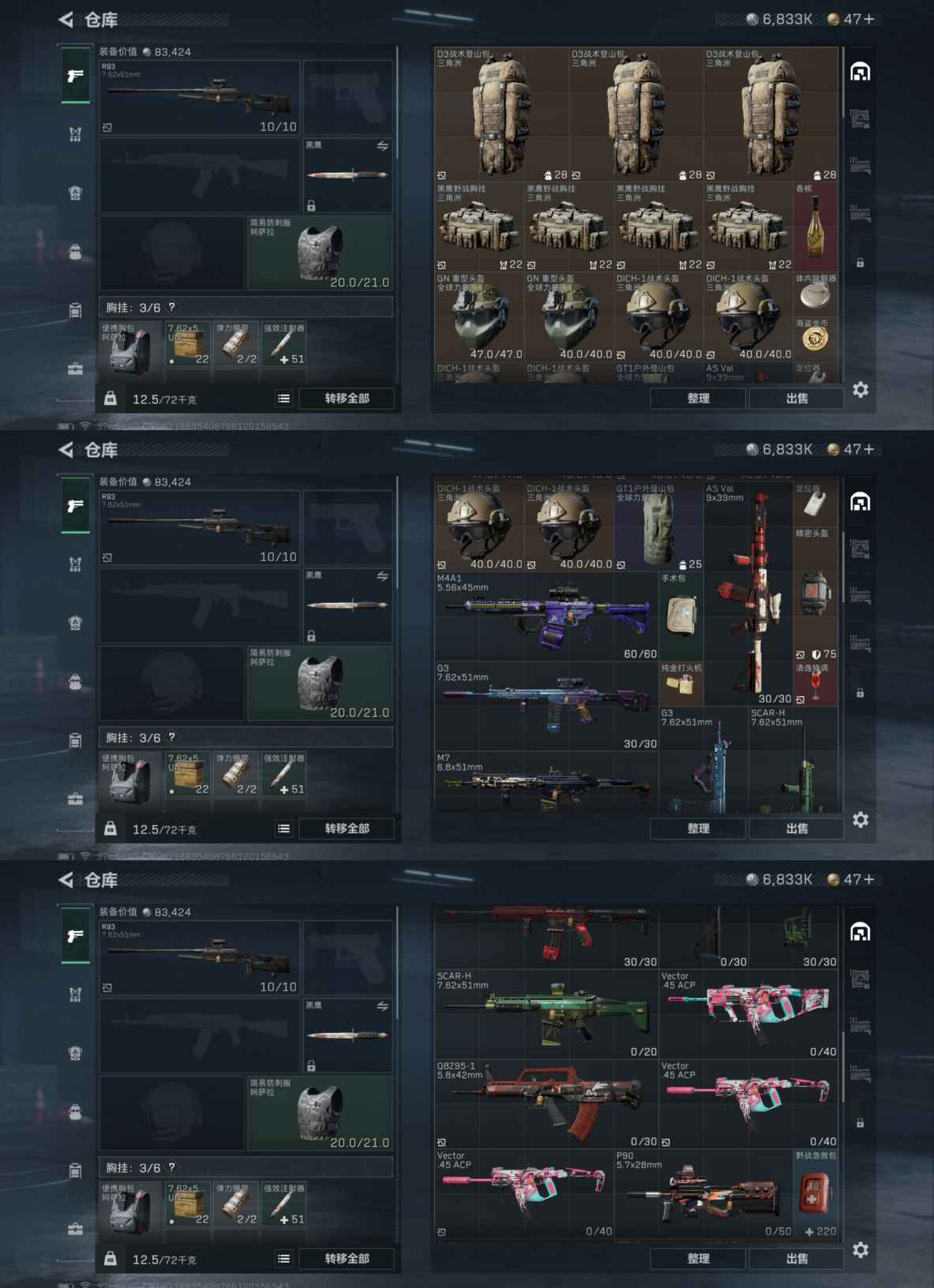The image size is (934, 1288).
Task: Toggle the swap arrows on topmost knife slot
Action: (x=382, y=146)
